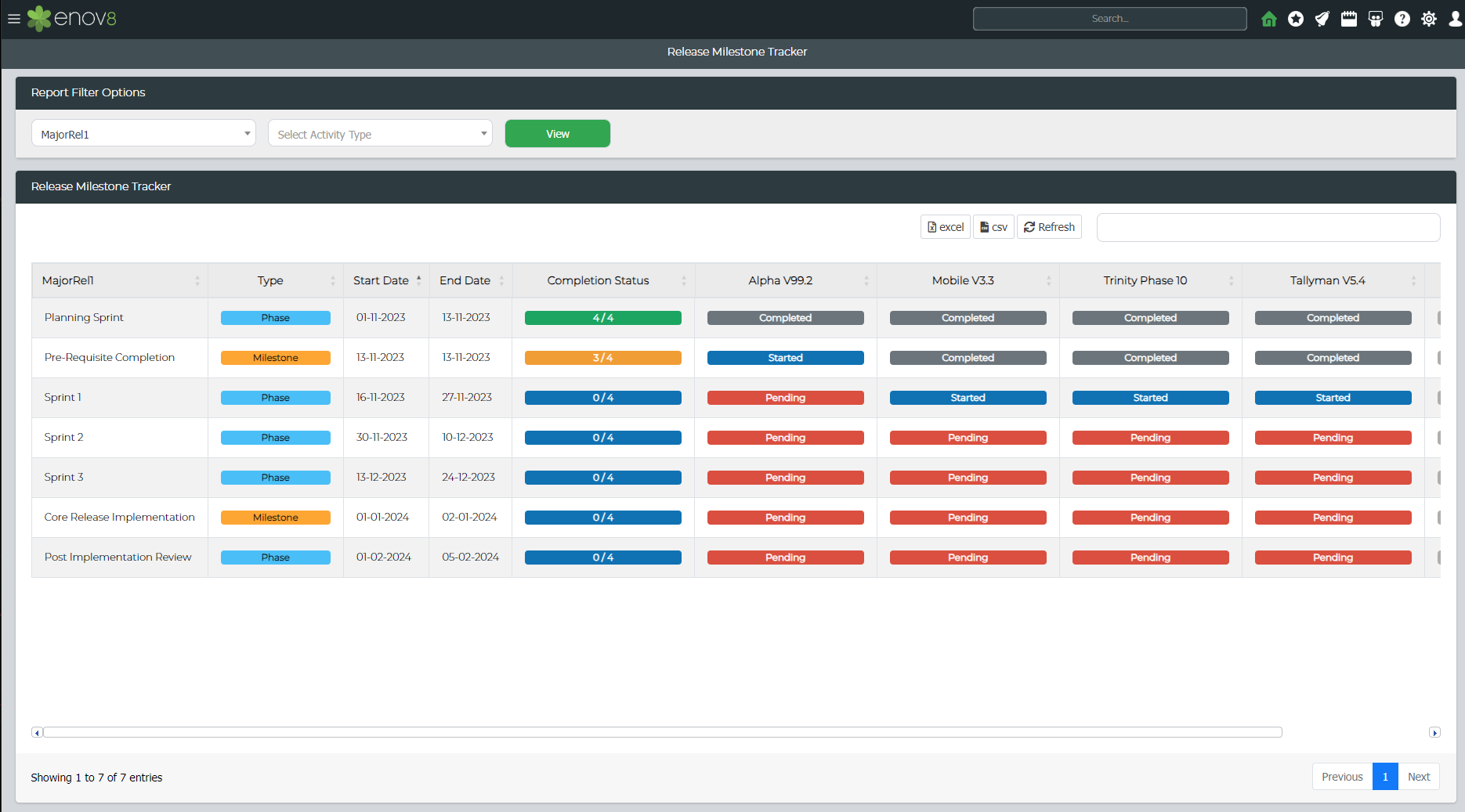Screen dimensions: 1465x812
Task: Sort by the Tallyman V5.4 column header
Action: pos(1333,280)
